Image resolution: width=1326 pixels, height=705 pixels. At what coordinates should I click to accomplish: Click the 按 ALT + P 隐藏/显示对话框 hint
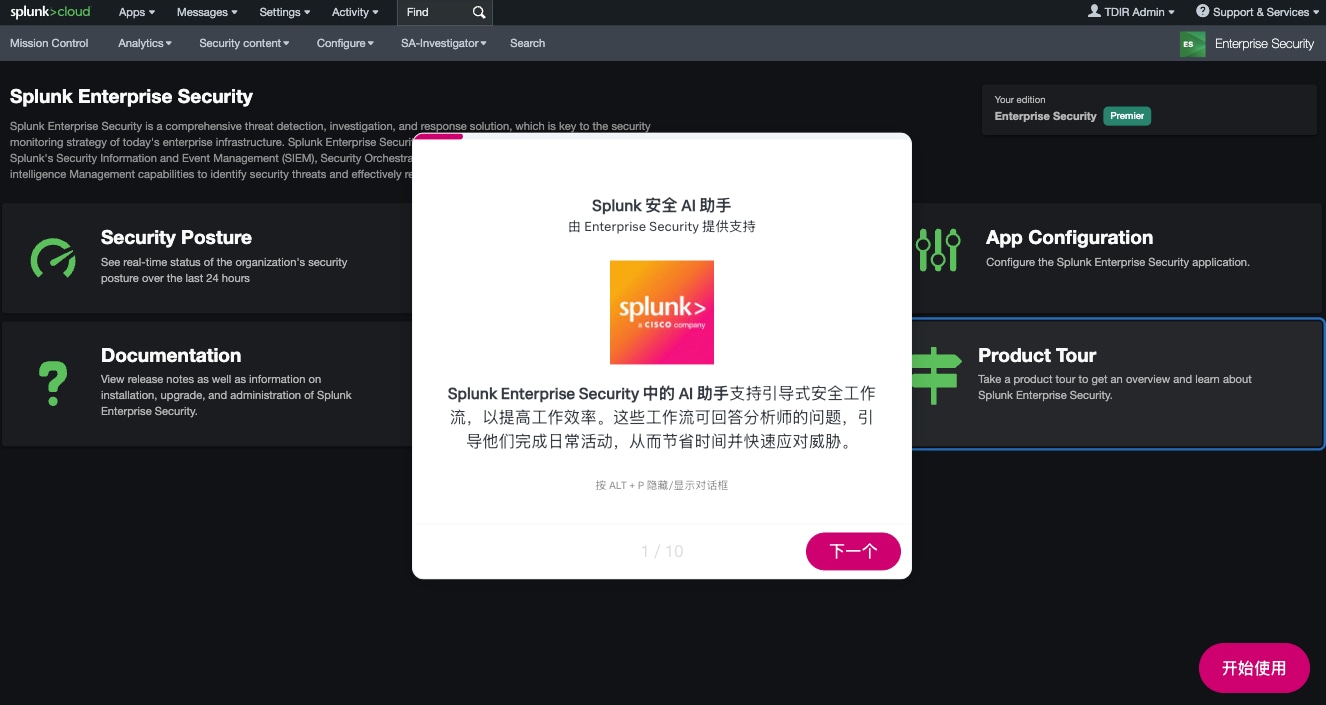[x=661, y=485]
